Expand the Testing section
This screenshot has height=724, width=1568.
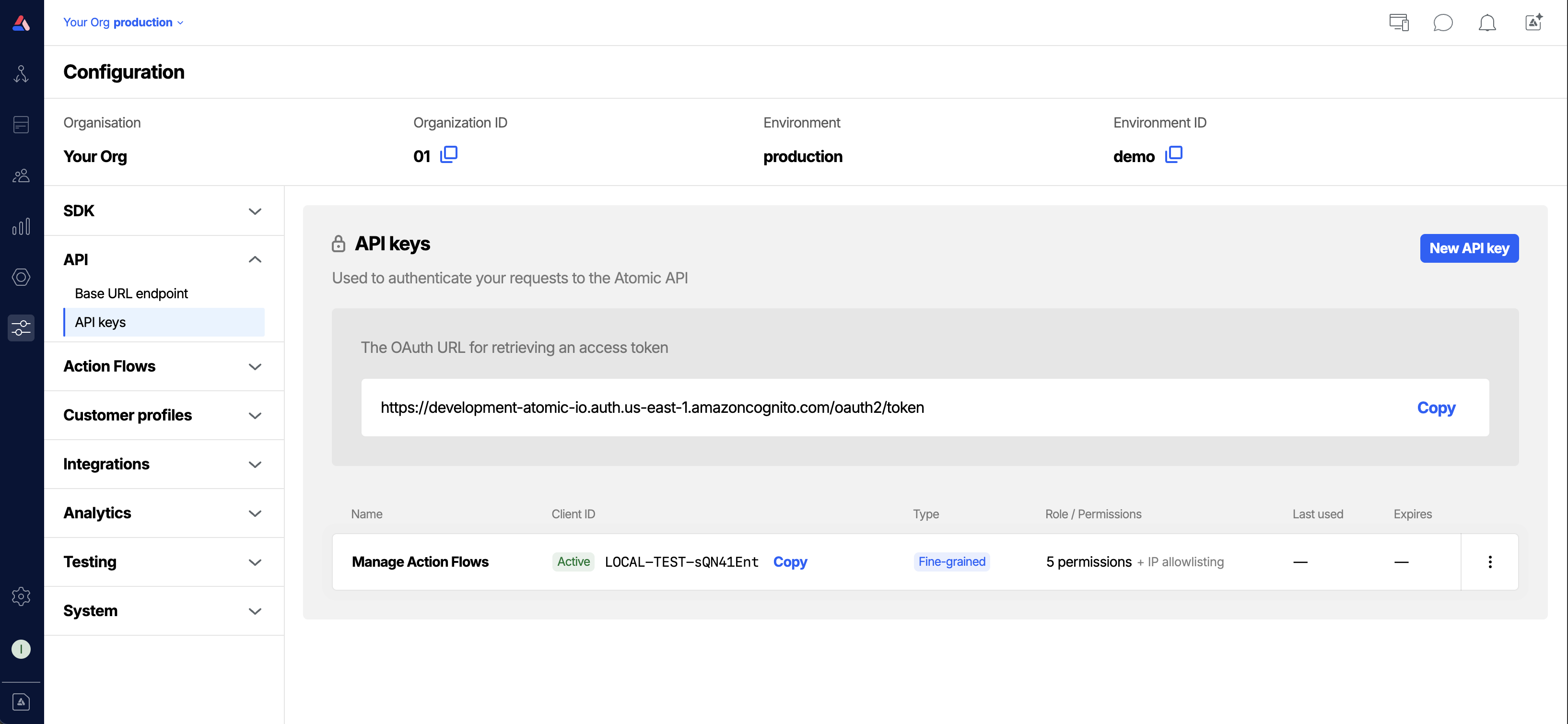(x=164, y=562)
